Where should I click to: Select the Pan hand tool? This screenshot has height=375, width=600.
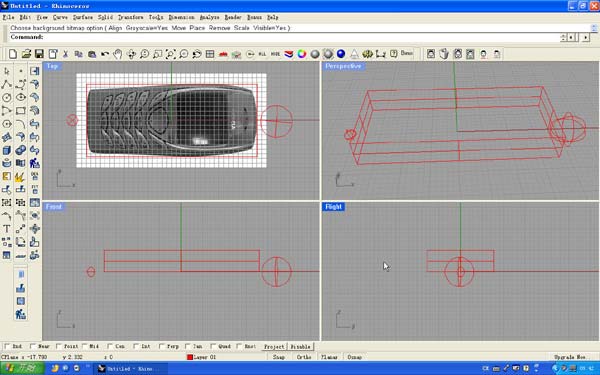coord(118,54)
